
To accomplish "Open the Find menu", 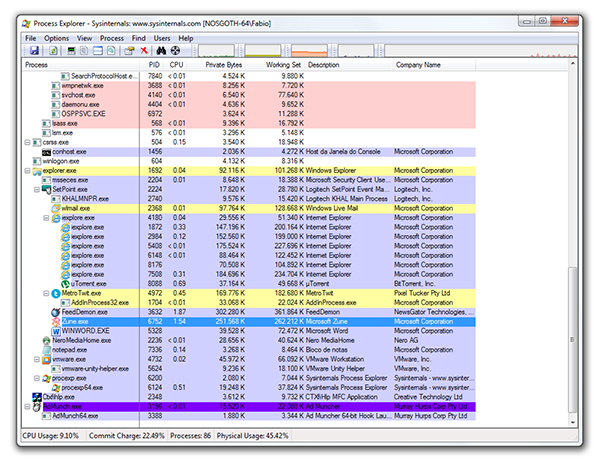I will (139, 38).
